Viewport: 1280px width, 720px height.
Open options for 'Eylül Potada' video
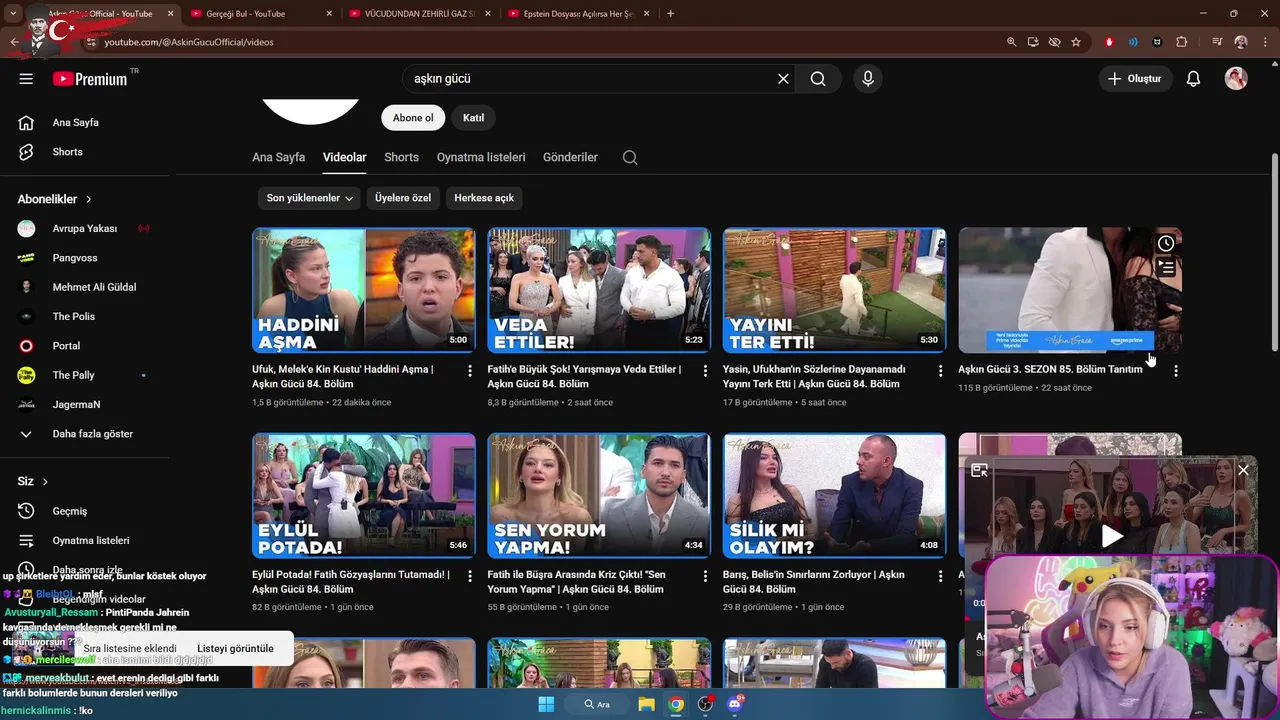click(x=470, y=576)
